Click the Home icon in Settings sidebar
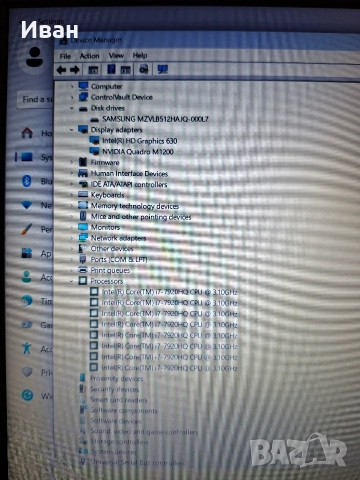This screenshot has width=360, height=480. [x=27, y=133]
